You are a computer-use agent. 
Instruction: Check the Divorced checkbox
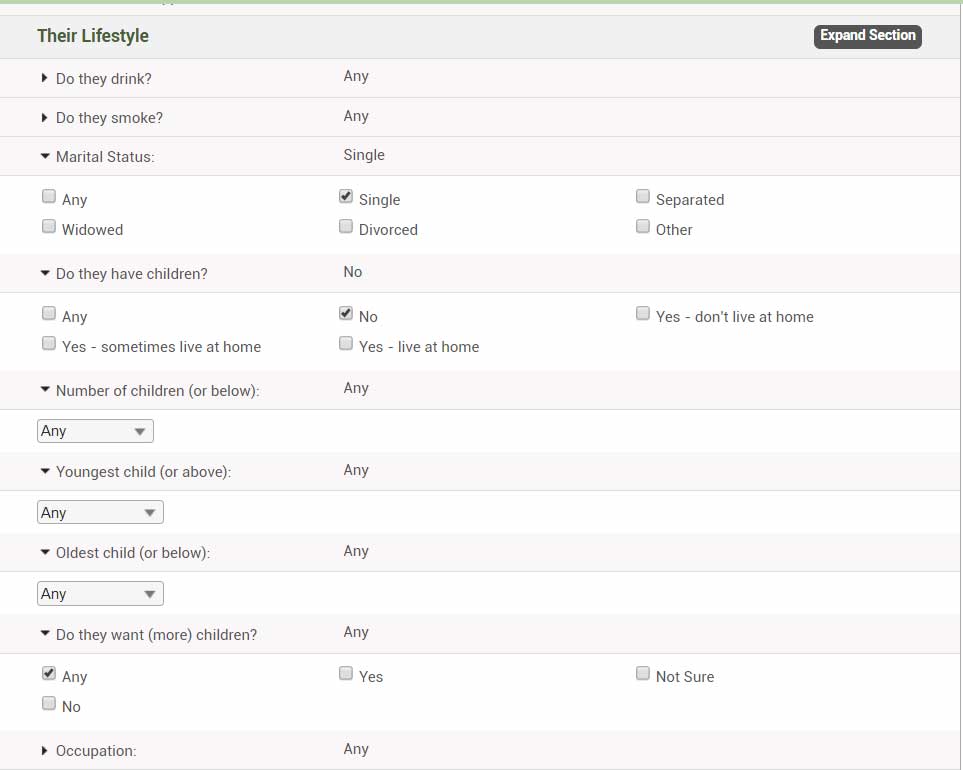pos(346,227)
